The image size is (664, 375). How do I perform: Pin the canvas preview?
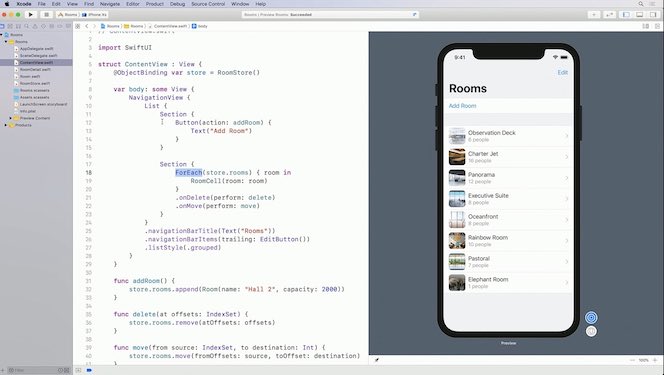pos(376,360)
